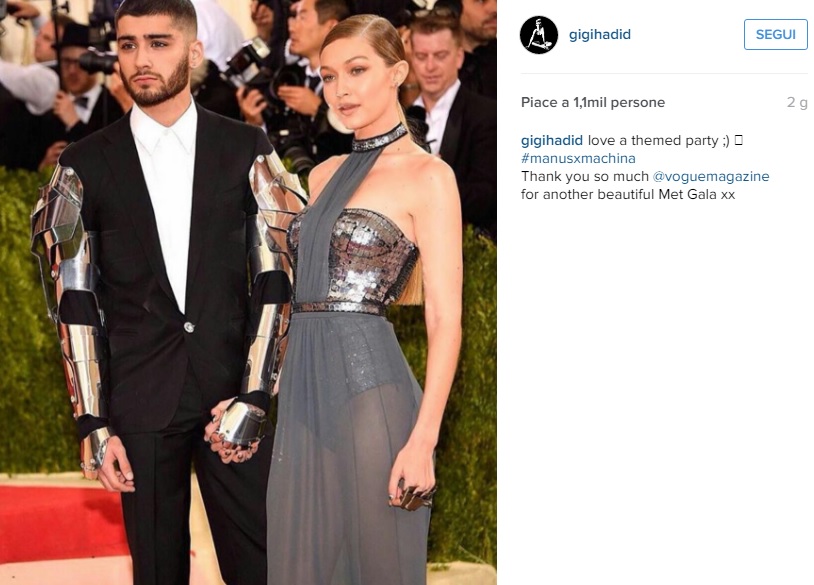View the Piace a 1,1mil persone likes
Screen dimensions: 814x585
tap(593, 102)
